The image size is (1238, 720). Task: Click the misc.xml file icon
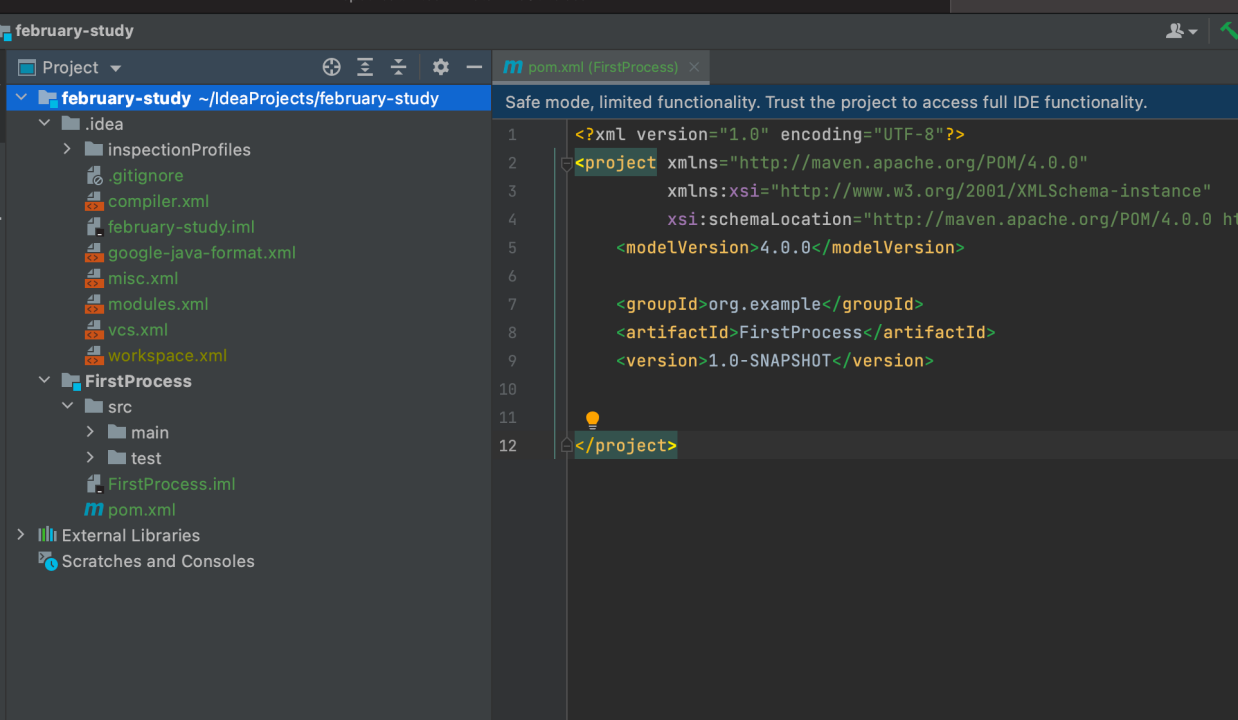93,278
